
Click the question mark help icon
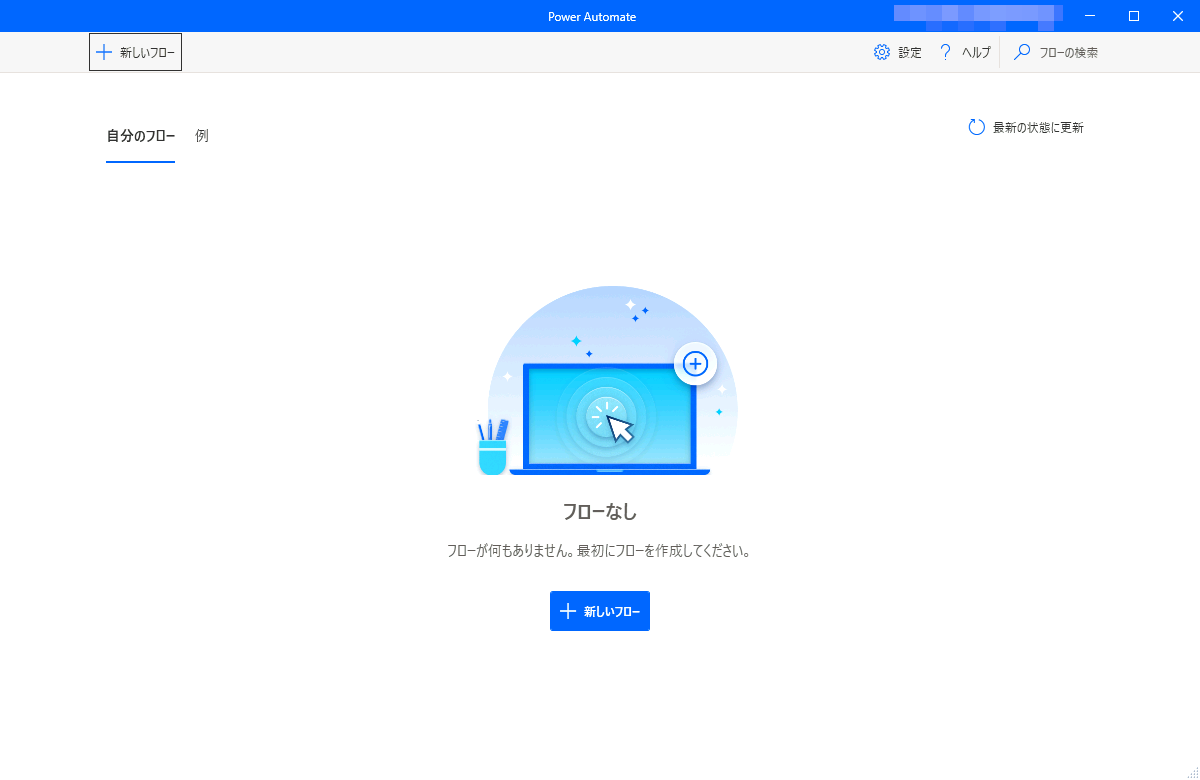945,53
